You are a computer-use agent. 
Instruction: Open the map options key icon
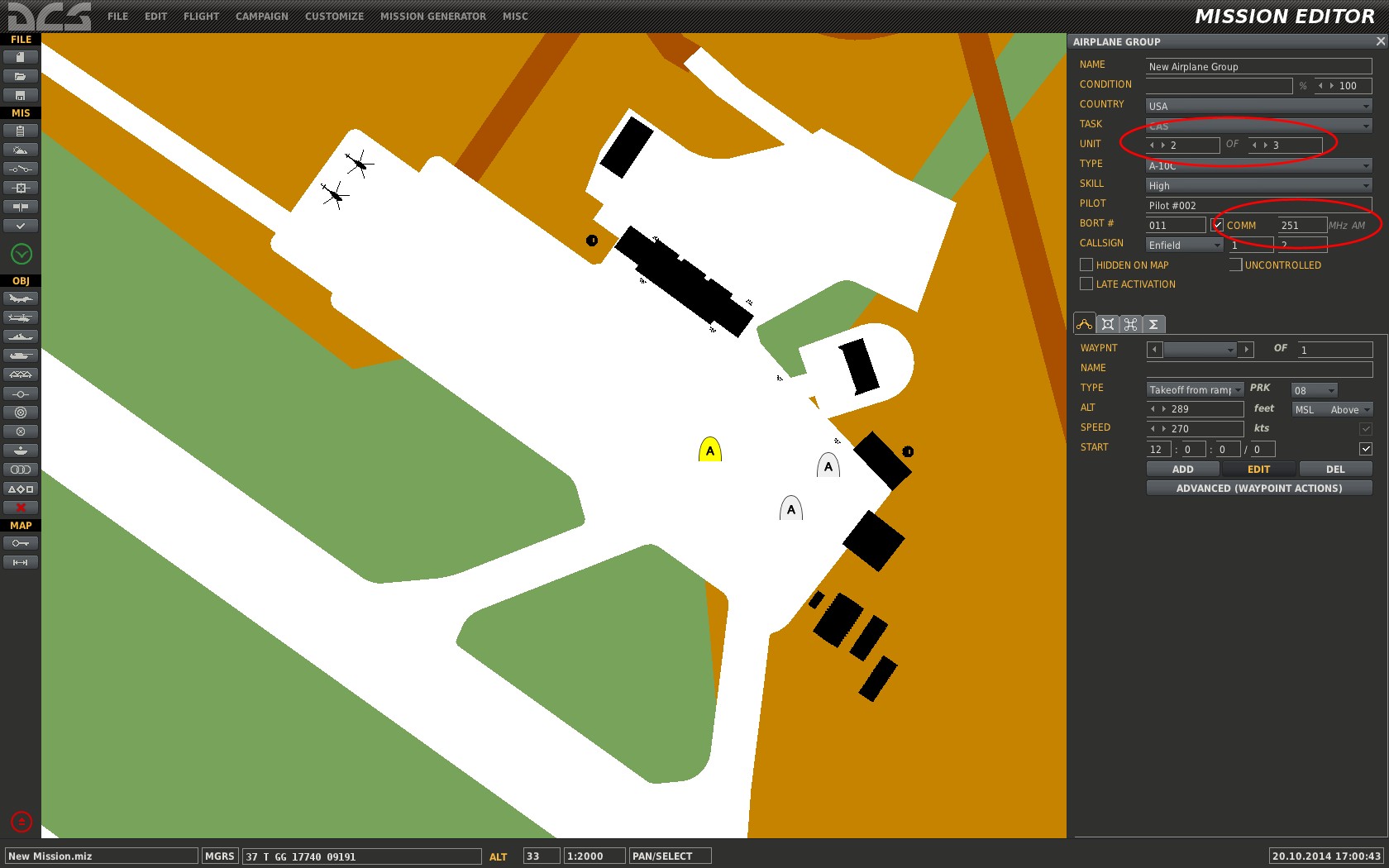pyautogui.click(x=21, y=543)
